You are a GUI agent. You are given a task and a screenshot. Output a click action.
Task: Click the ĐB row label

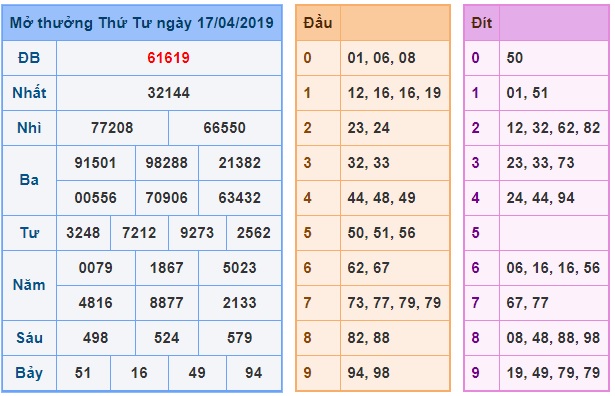(29, 58)
